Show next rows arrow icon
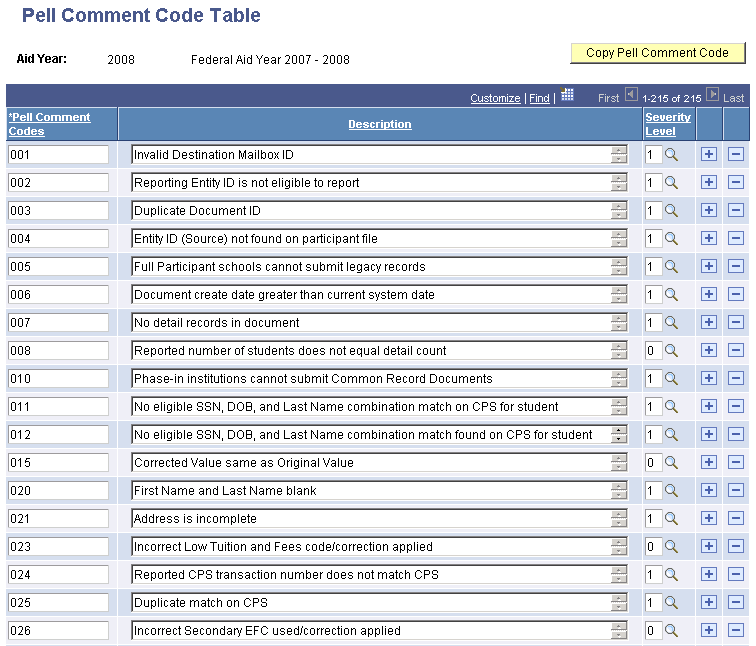Image resolution: width=756 pixels, height=646 pixels. (x=712, y=94)
